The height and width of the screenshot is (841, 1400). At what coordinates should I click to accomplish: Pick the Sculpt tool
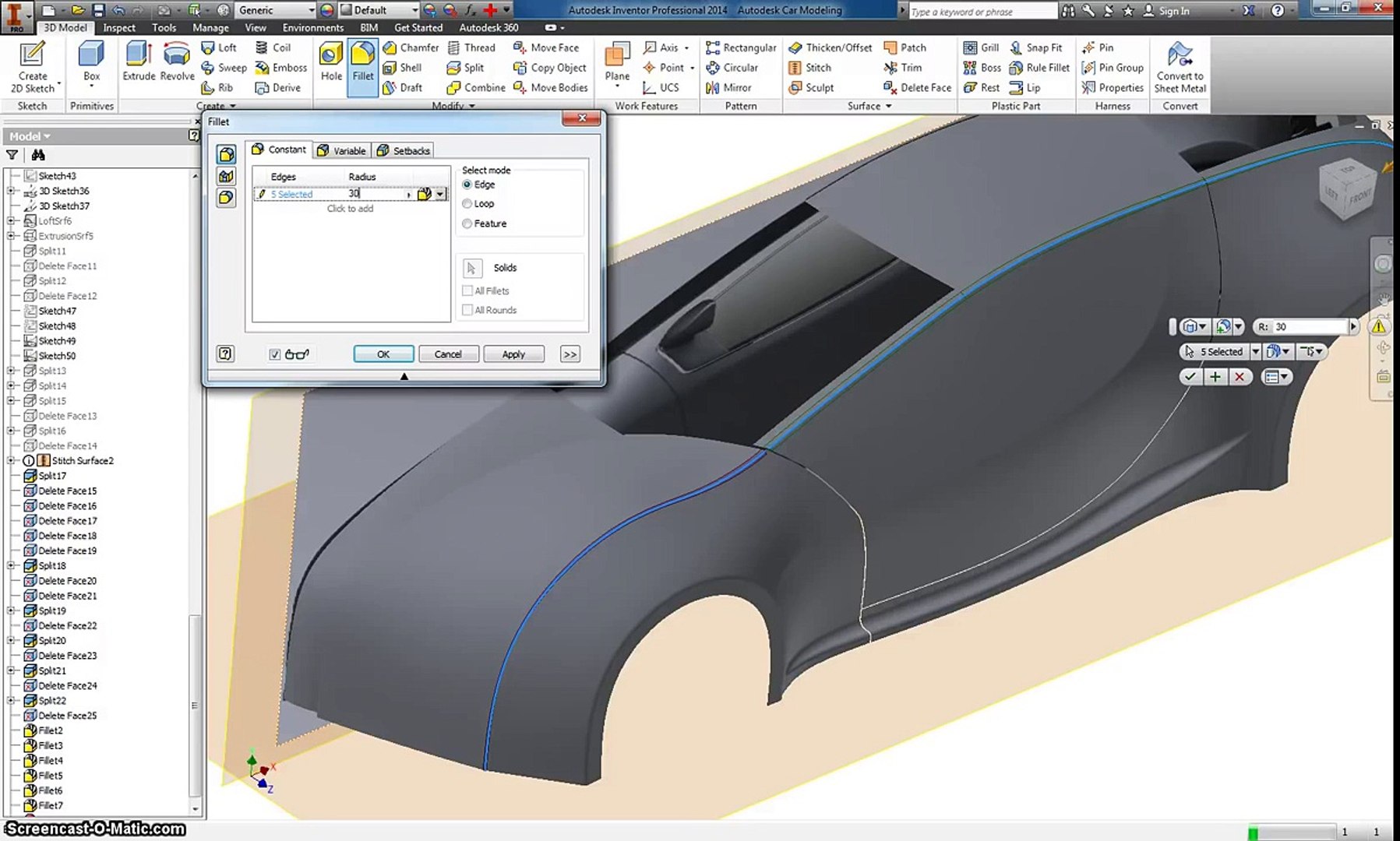pyautogui.click(x=811, y=88)
